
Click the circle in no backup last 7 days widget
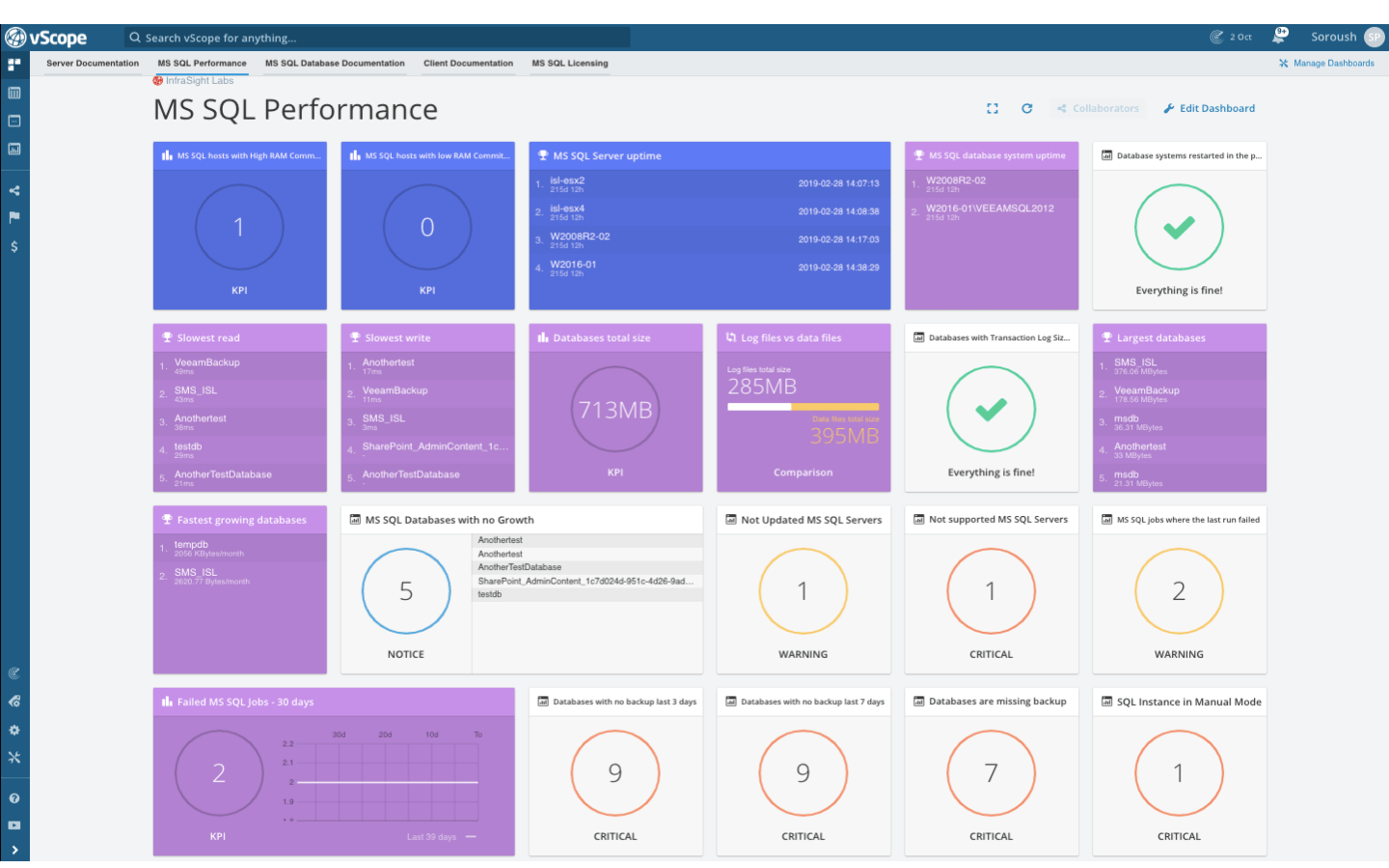pyautogui.click(x=803, y=773)
